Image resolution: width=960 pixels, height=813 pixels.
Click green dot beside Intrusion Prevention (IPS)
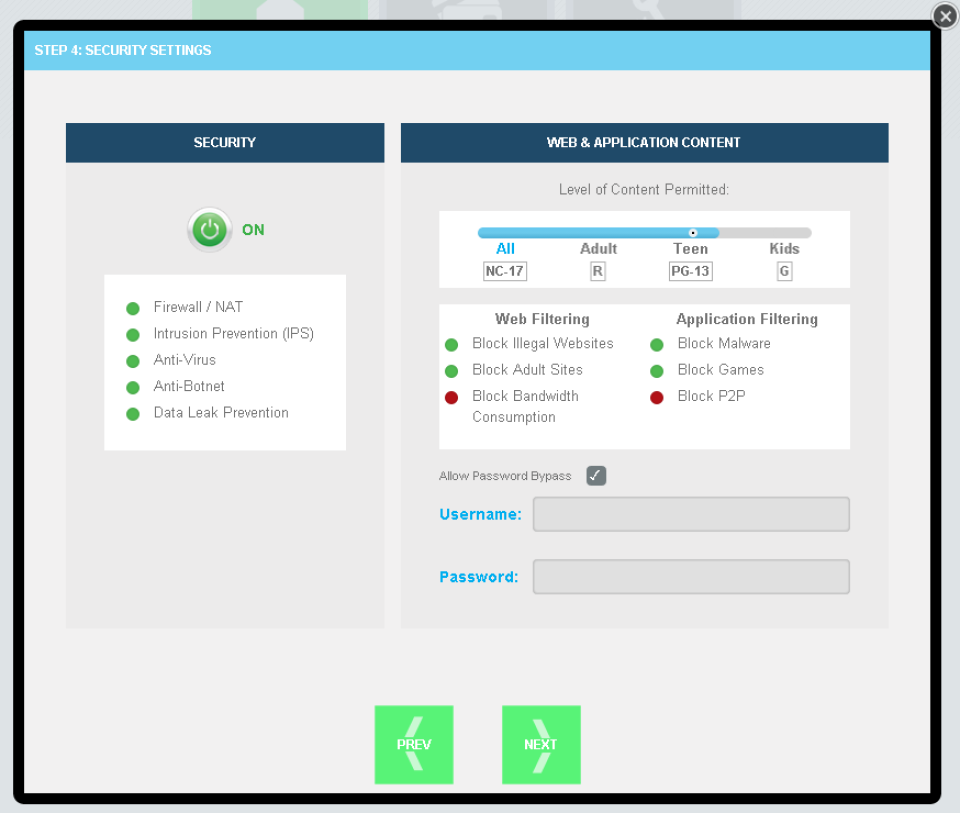(x=133, y=335)
